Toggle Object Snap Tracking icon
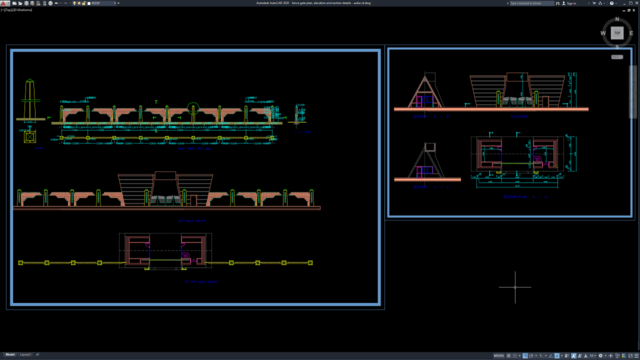 pyautogui.click(x=551, y=356)
